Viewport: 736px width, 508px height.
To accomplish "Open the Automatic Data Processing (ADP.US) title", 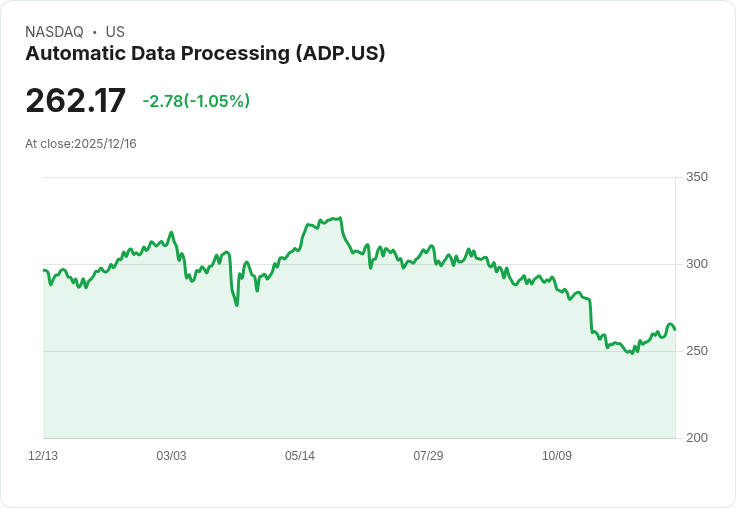I will point(205,54).
